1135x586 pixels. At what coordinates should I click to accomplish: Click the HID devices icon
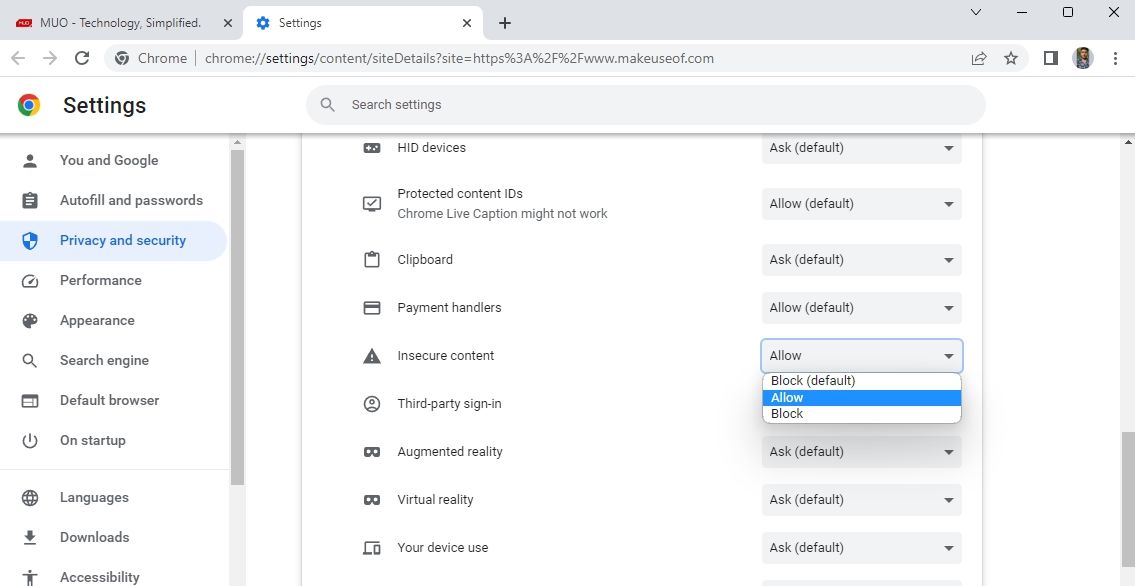pos(371,147)
